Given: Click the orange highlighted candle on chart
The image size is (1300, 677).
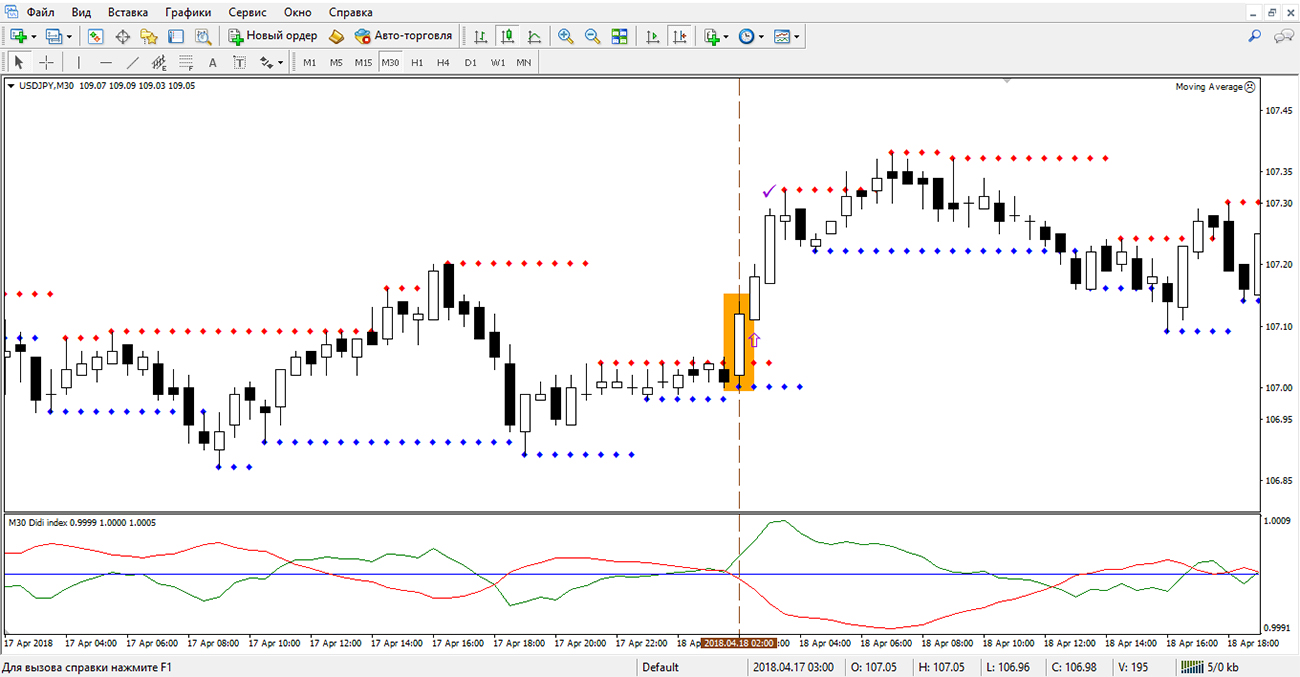Looking at the screenshot, I should click(x=738, y=342).
